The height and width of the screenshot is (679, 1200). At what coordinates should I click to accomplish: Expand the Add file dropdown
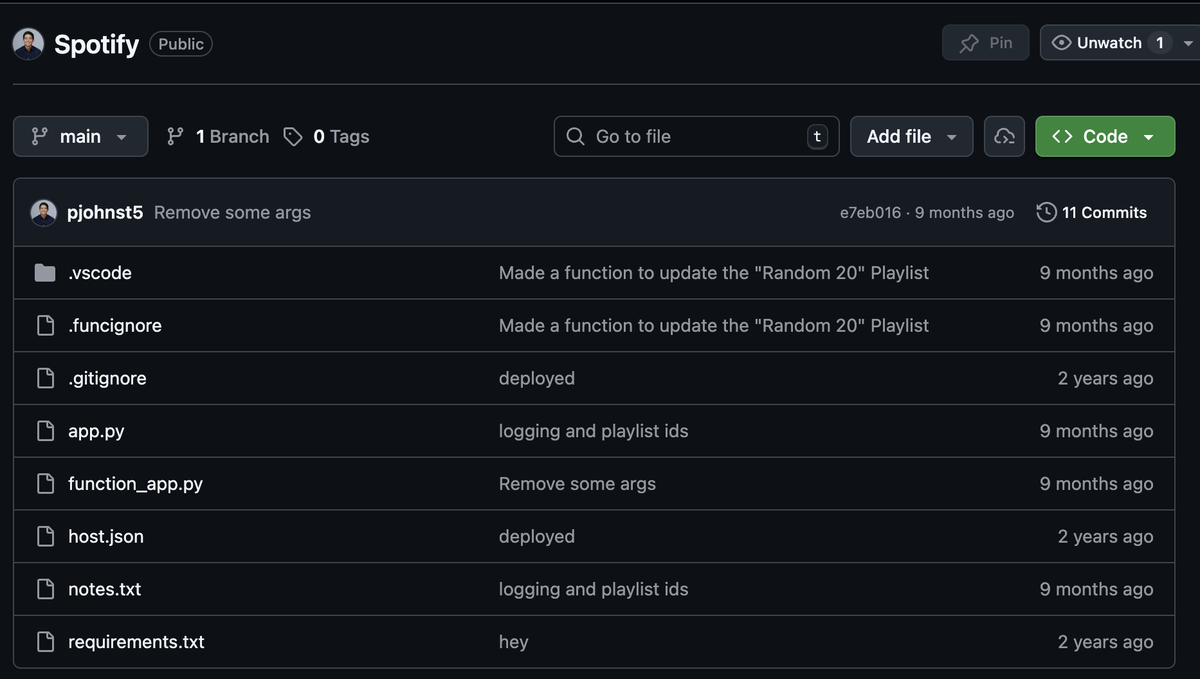coord(911,137)
